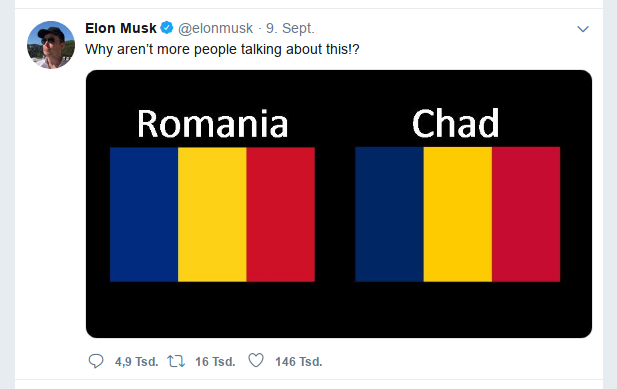Click the yellow stripe of Chad flag
The image size is (617, 389).
[458, 214]
